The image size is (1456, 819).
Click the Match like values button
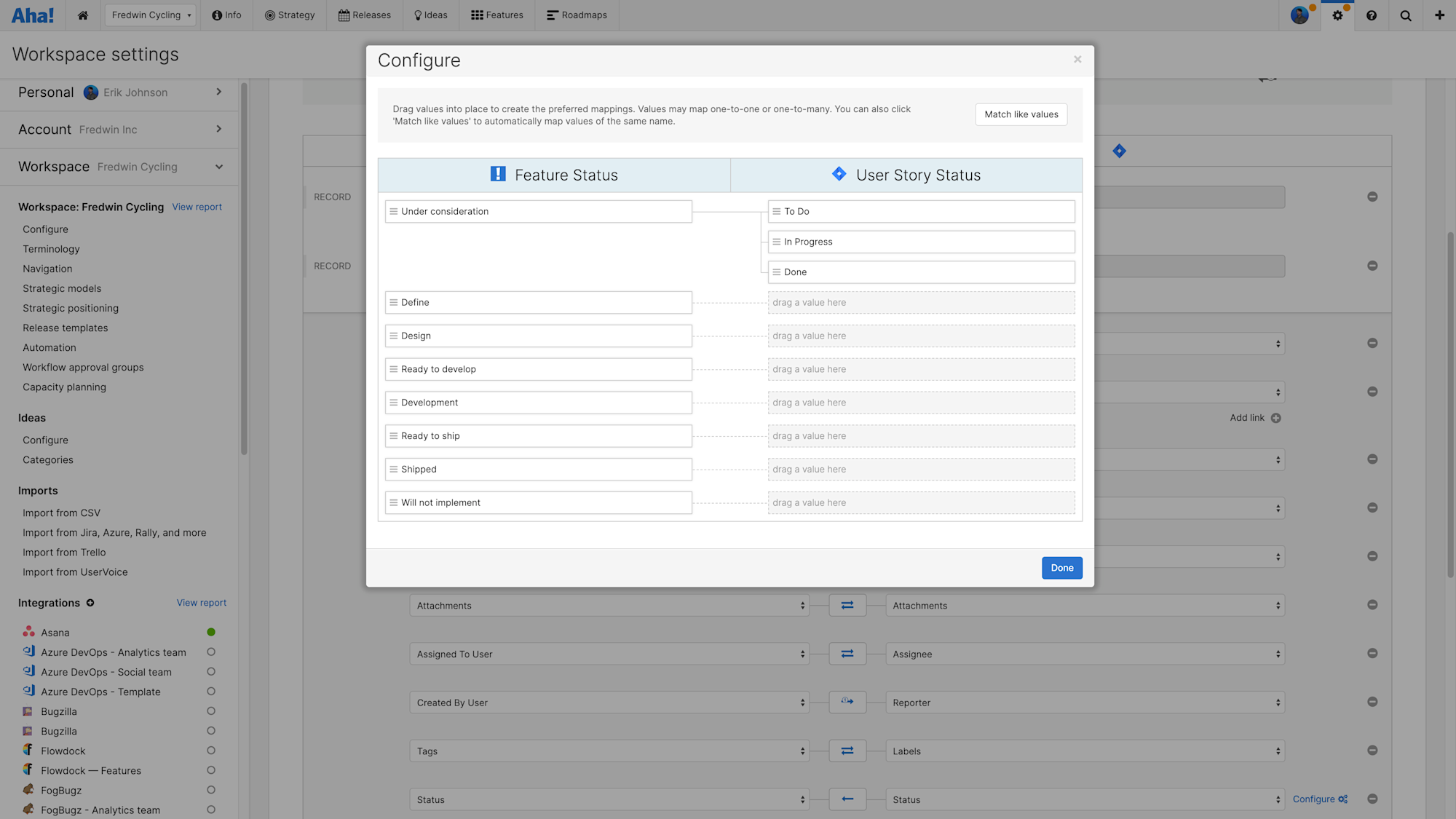[x=1021, y=114]
